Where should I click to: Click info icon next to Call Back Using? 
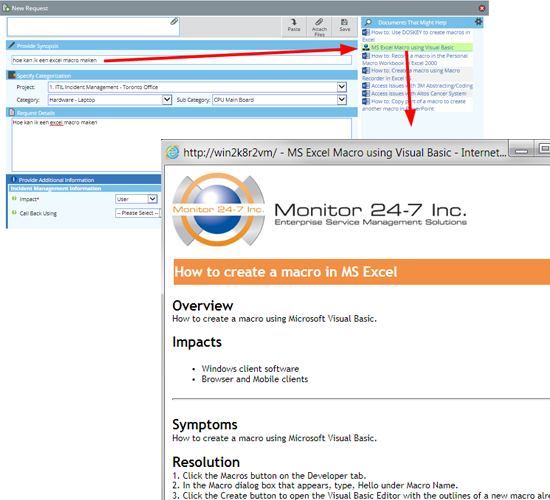point(14,212)
